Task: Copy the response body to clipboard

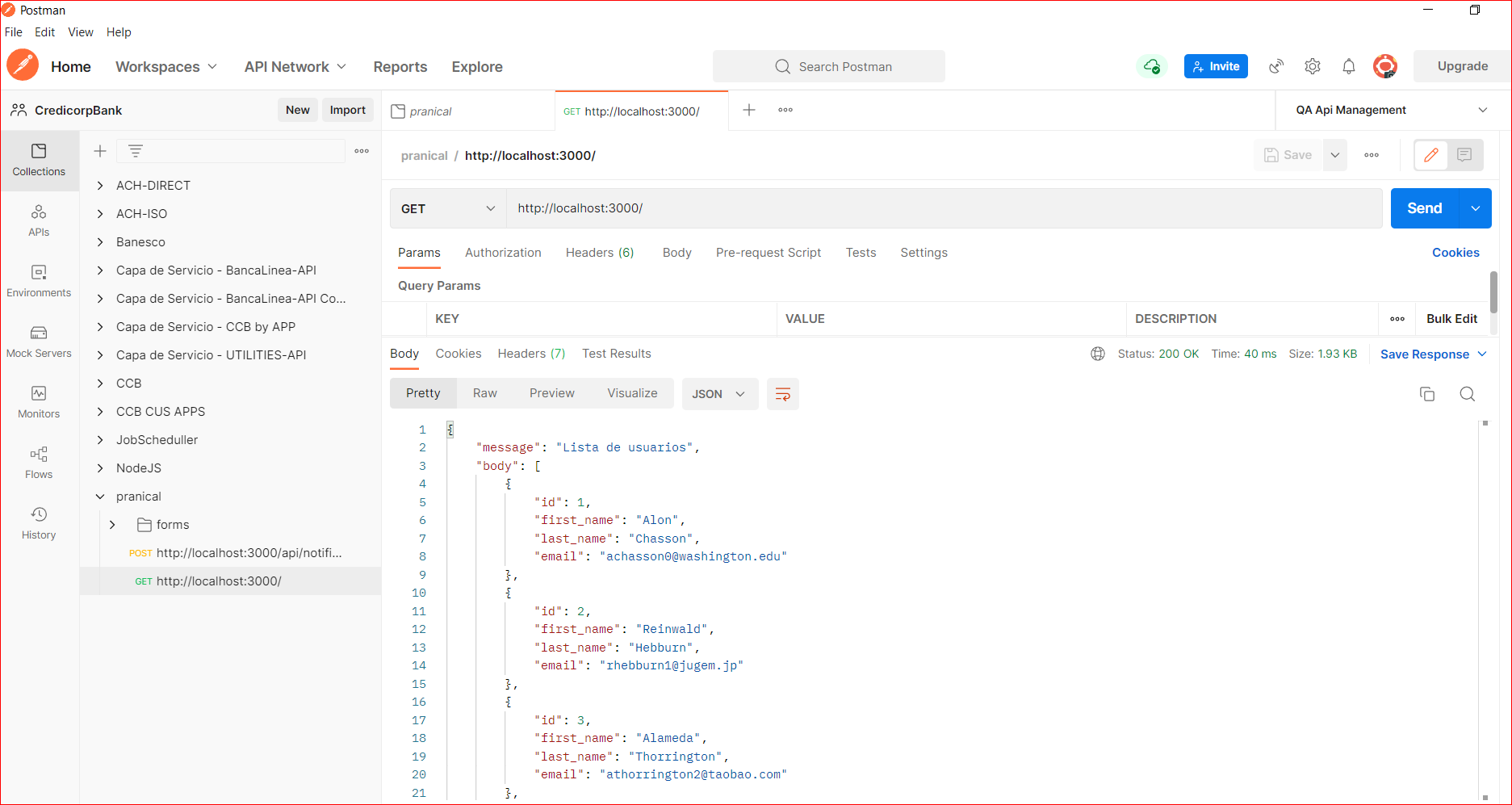Action: (x=1427, y=394)
